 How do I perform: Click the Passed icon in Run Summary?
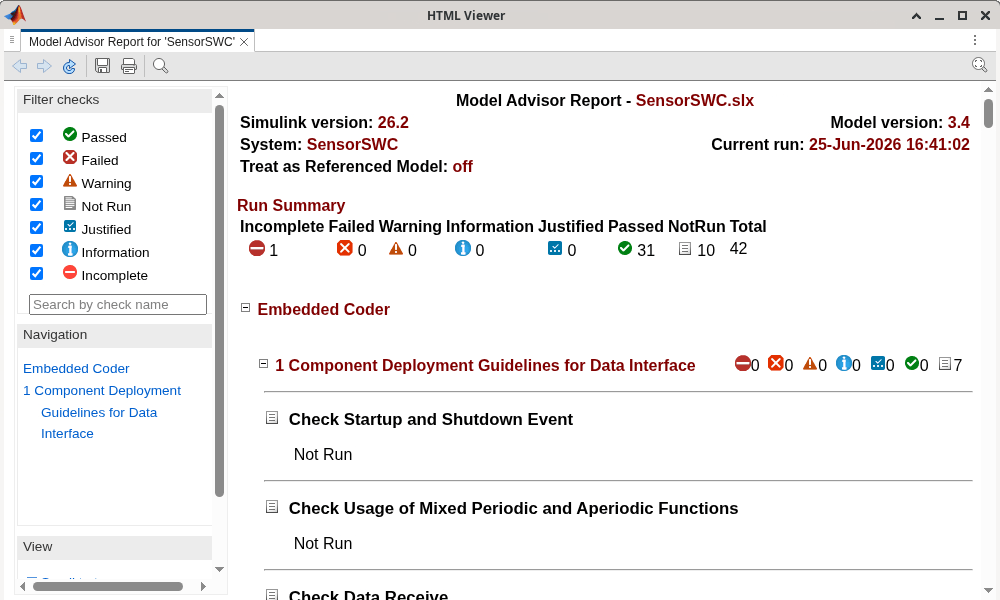click(x=625, y=248)
